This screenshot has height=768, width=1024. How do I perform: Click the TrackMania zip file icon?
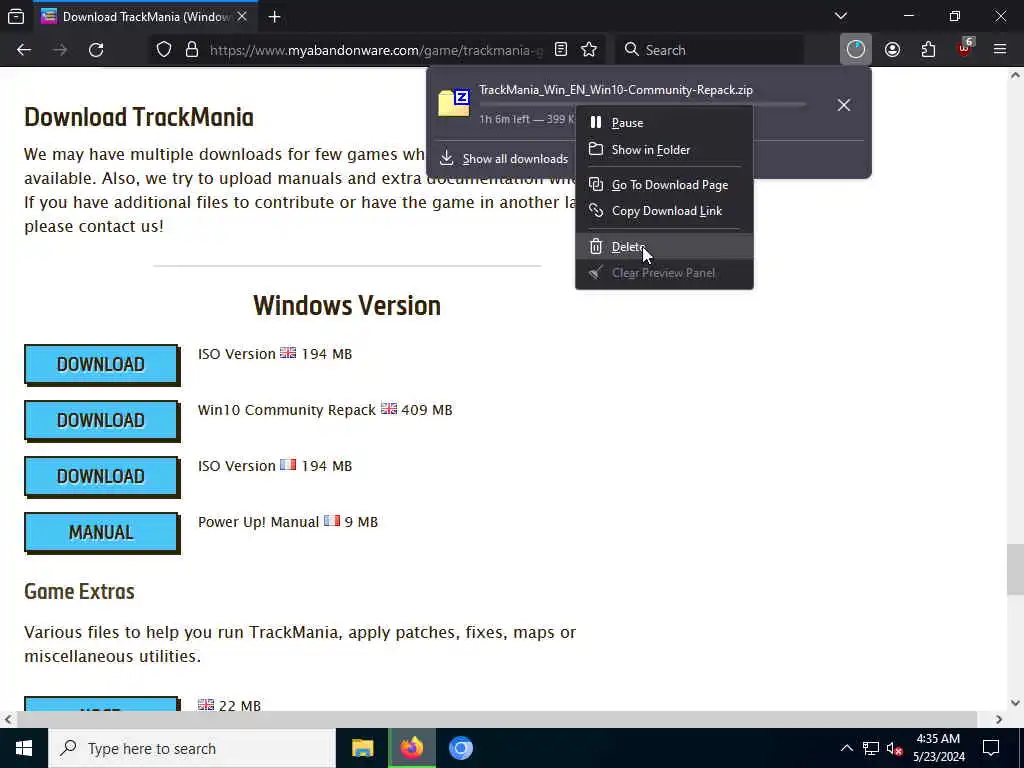click(x=454, y=103)
